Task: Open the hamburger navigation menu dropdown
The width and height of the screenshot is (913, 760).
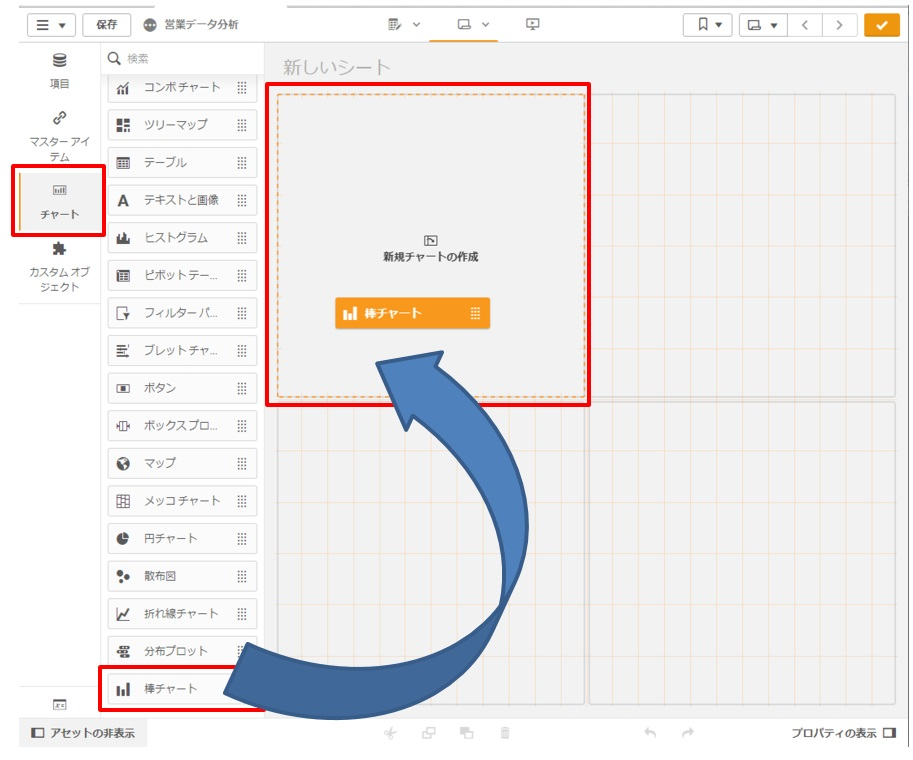Action: [51, 25]
